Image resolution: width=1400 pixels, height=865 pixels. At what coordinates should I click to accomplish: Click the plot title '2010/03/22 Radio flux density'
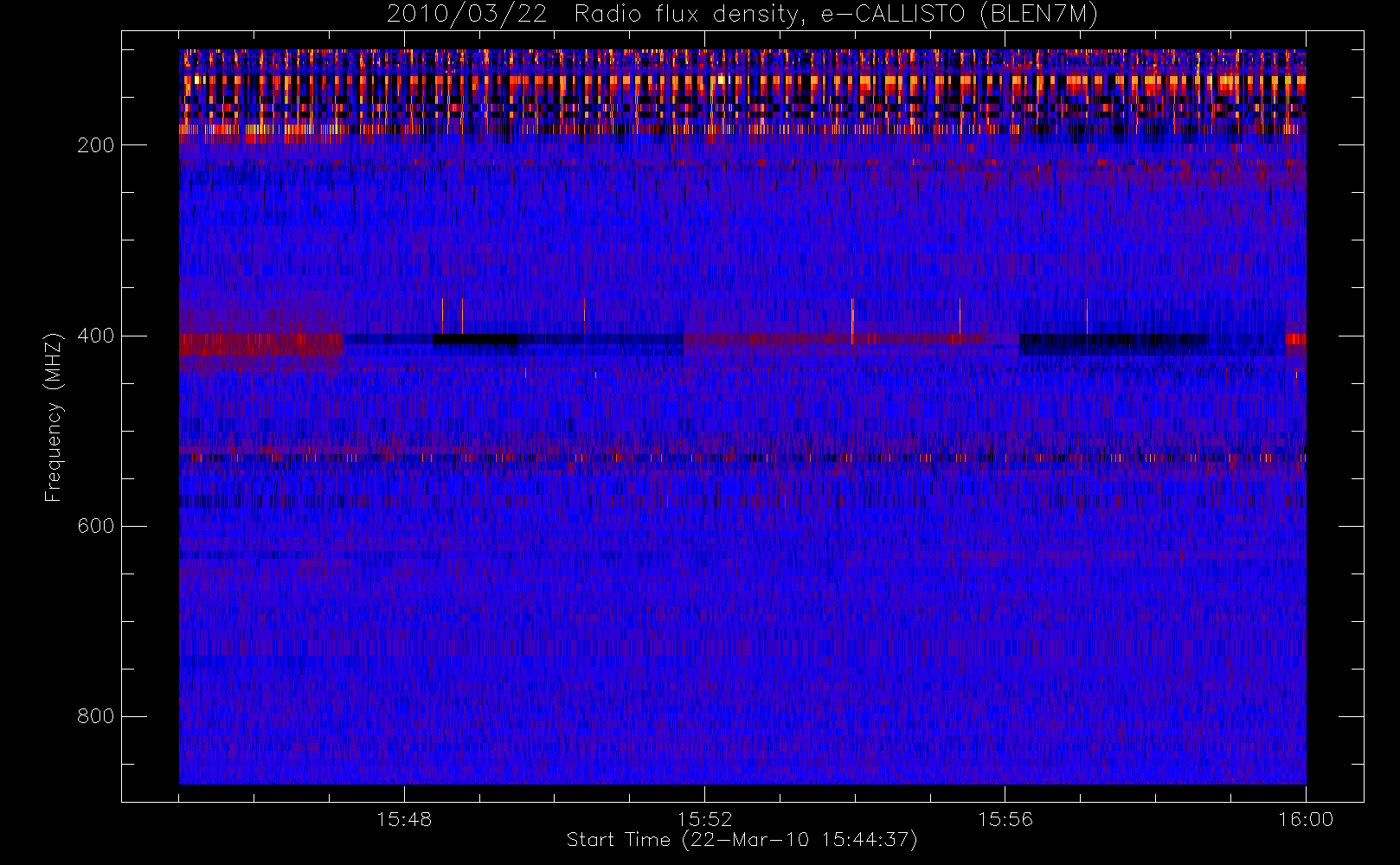pyautogui.click(x=742, y=15)
